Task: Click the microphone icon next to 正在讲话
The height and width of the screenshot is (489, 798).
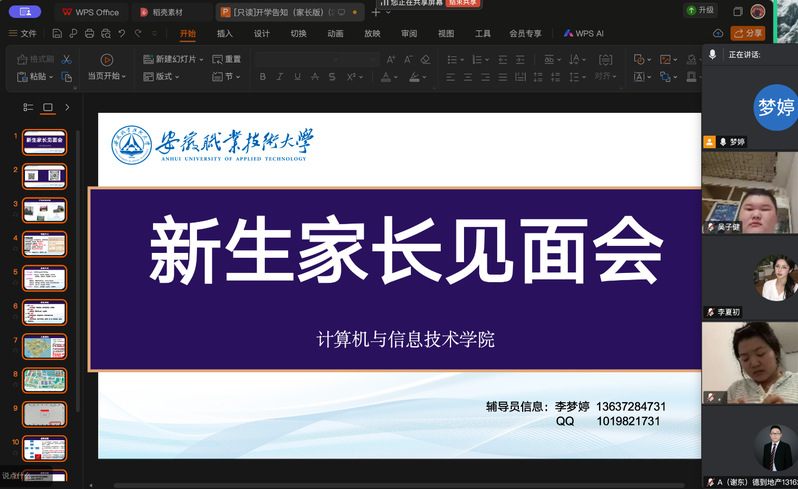Action: [x=713, y=53]
